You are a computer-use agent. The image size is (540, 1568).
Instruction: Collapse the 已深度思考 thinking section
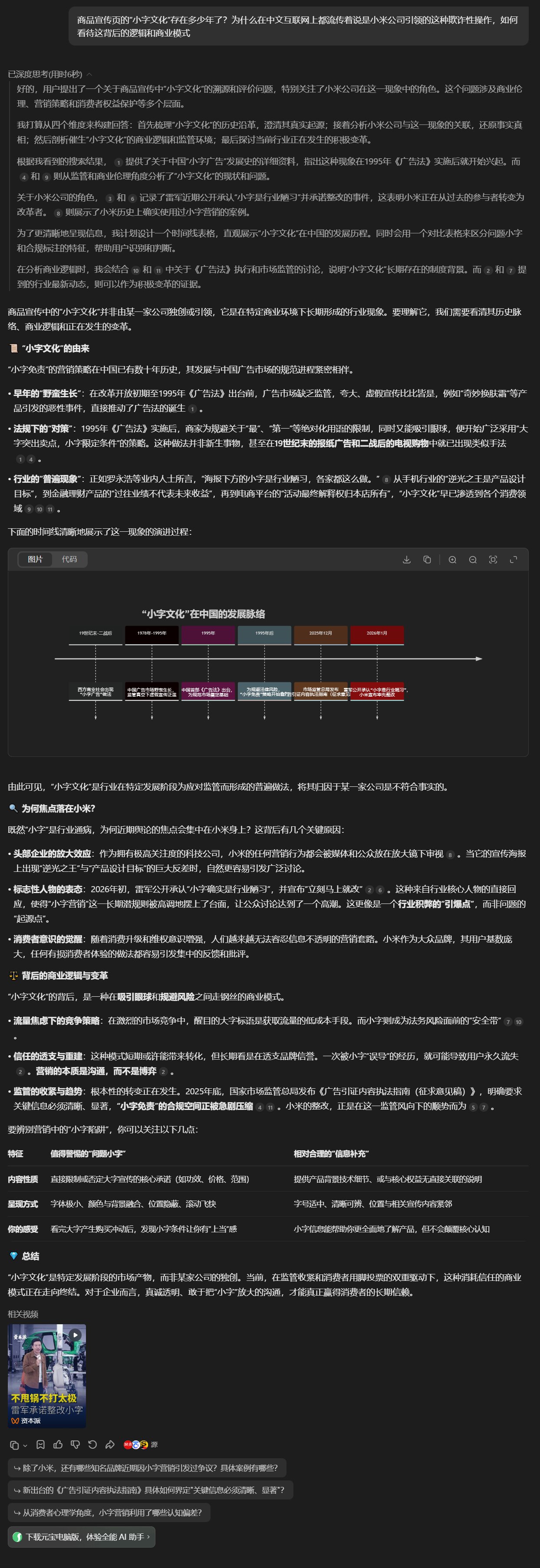pyautogui.click(x=50, y=74)
